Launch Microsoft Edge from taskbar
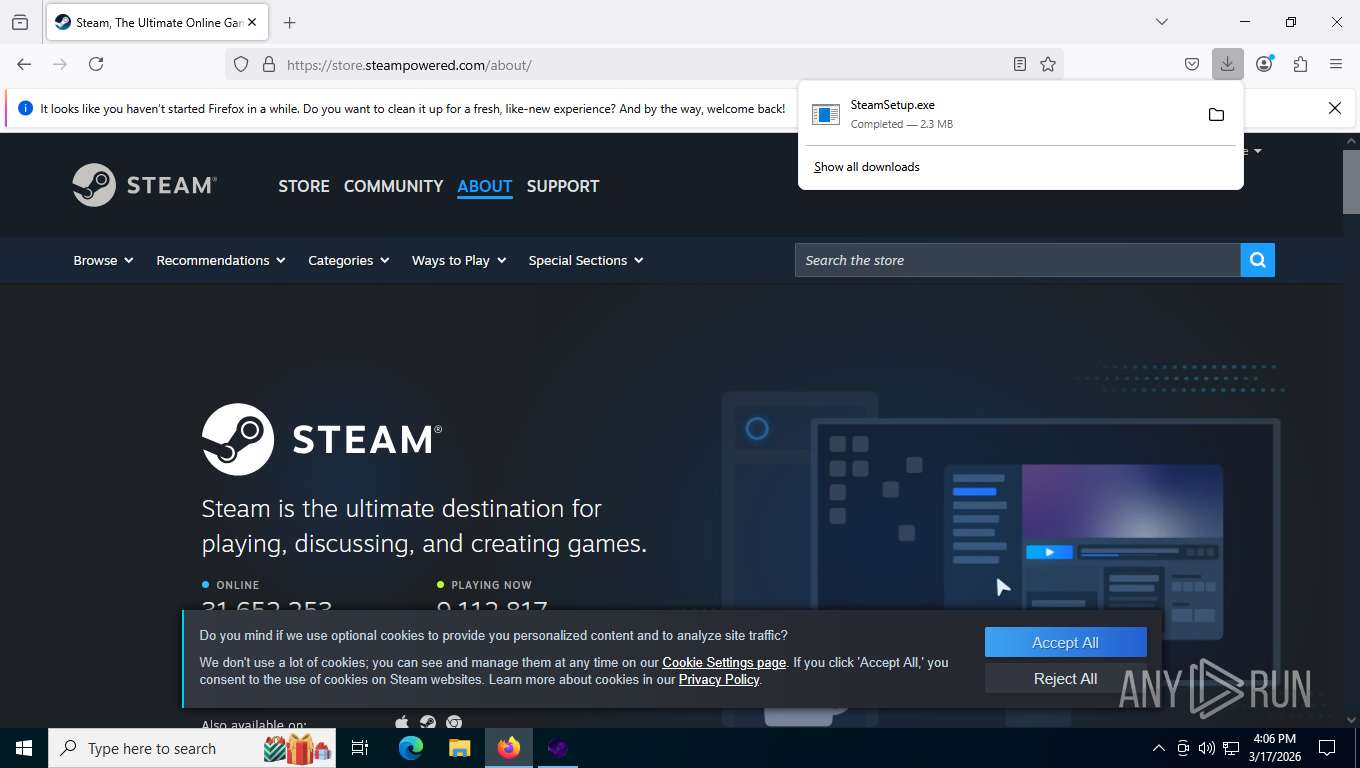The image size is (1360, 768). [x=411, y=748]
